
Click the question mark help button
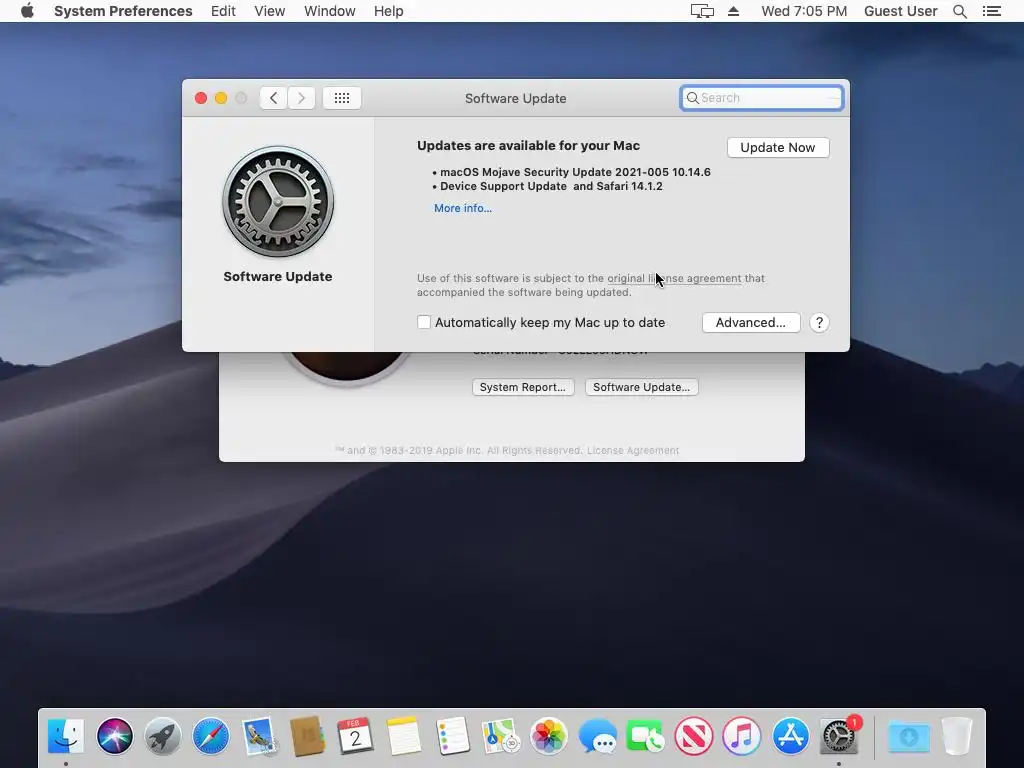pyautogui.click(x=819, y=323)
